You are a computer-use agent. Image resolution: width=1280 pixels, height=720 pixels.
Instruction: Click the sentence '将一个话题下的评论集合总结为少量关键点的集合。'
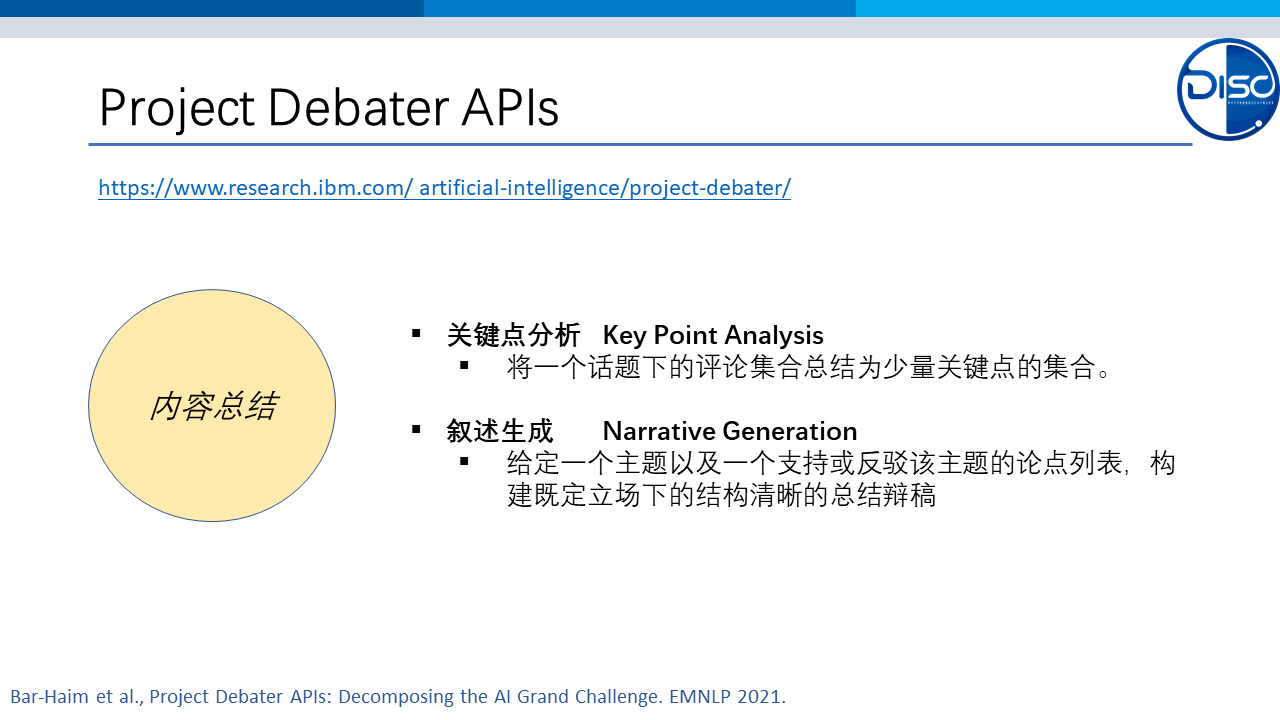click(810, 367)
